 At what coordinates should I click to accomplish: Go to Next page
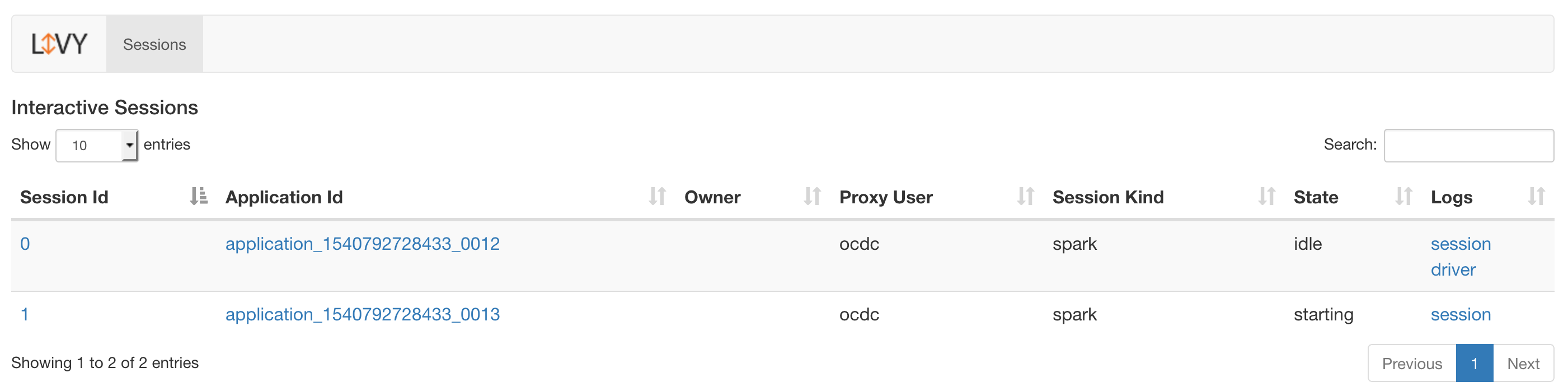click(x=1522, y=364)
